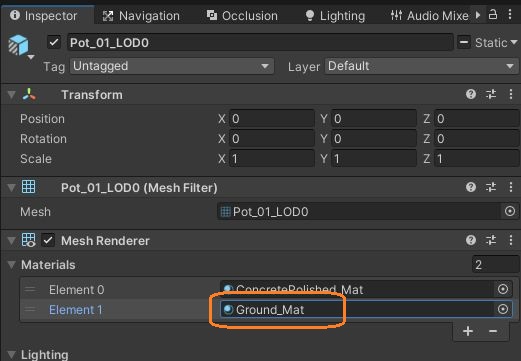Screen dimensions: 521x361
Task: Open the Tag dropdown showing Untagged
Action: [172, 66]
